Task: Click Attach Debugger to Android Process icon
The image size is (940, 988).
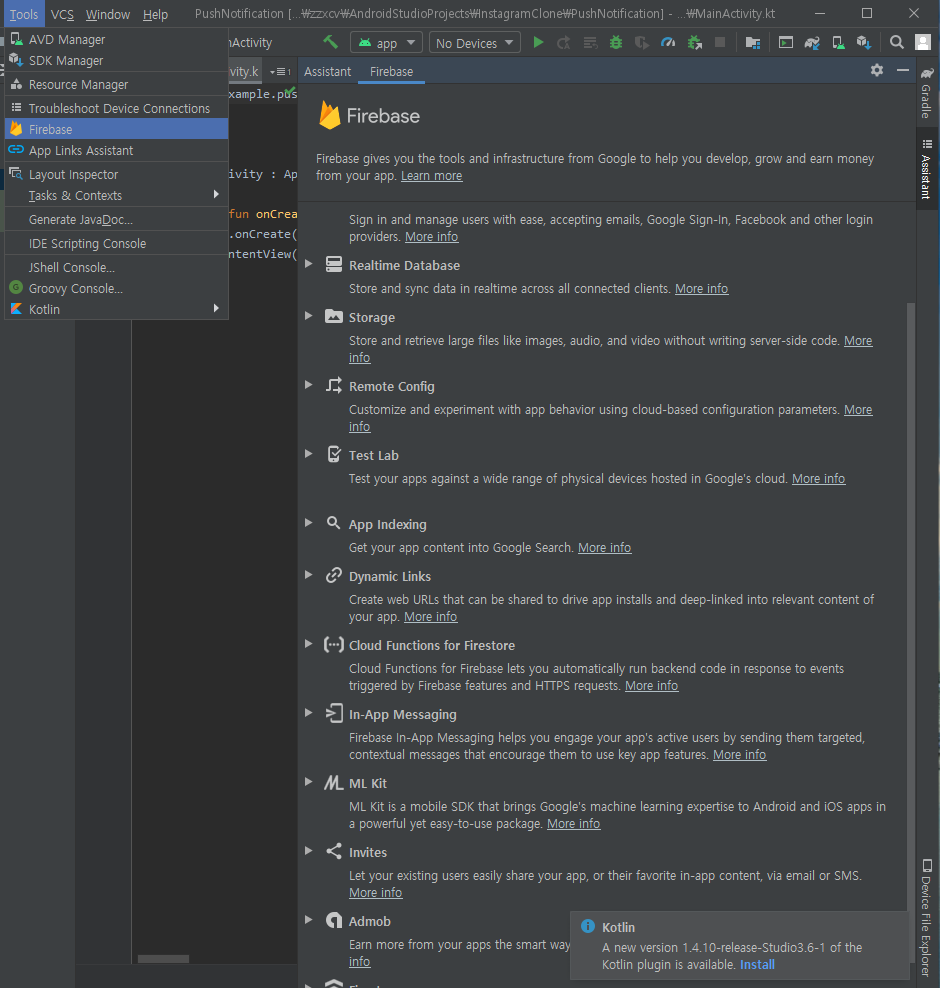Action: click(x=694, y=42)
